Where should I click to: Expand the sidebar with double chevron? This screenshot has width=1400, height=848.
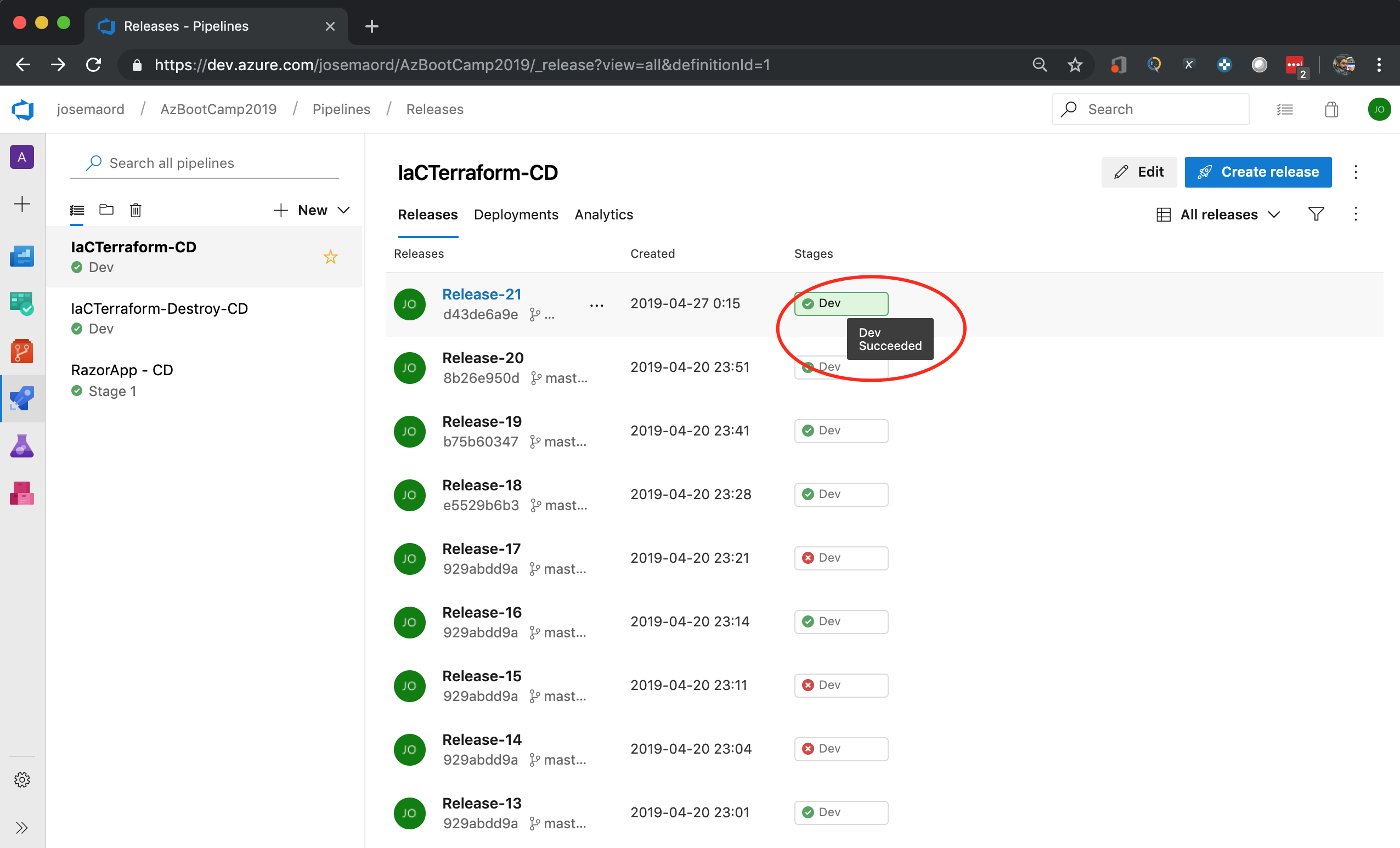coord(21,827)
